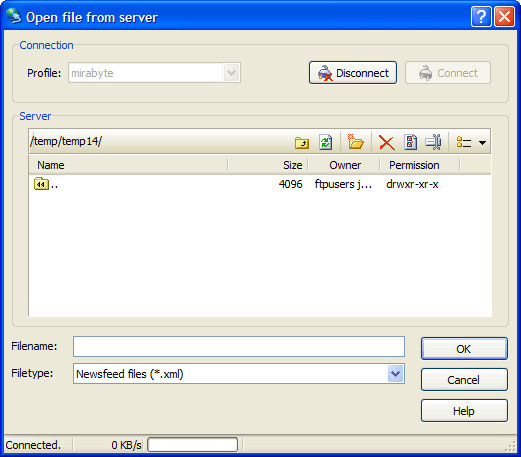Open the Help button
The image size is (521, 457).
[x=464, y=411]
